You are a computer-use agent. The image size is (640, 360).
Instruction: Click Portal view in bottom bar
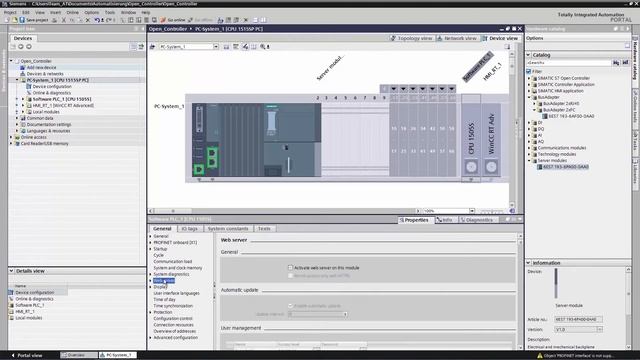pos(27,355)
